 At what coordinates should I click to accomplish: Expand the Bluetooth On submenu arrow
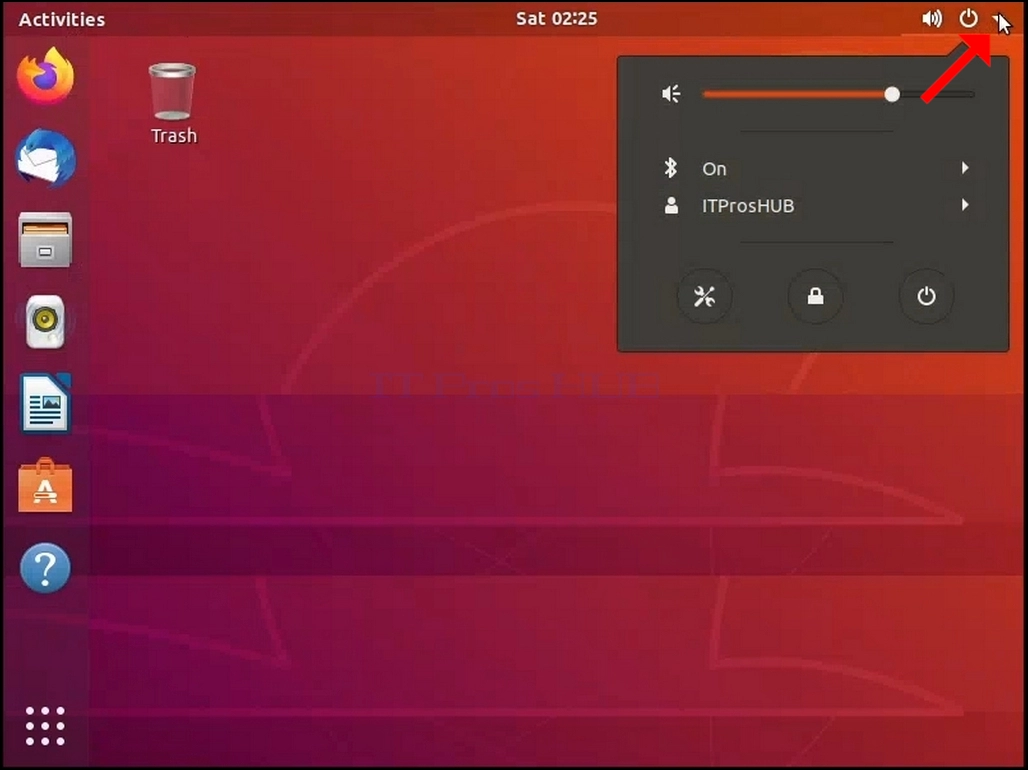965,168
